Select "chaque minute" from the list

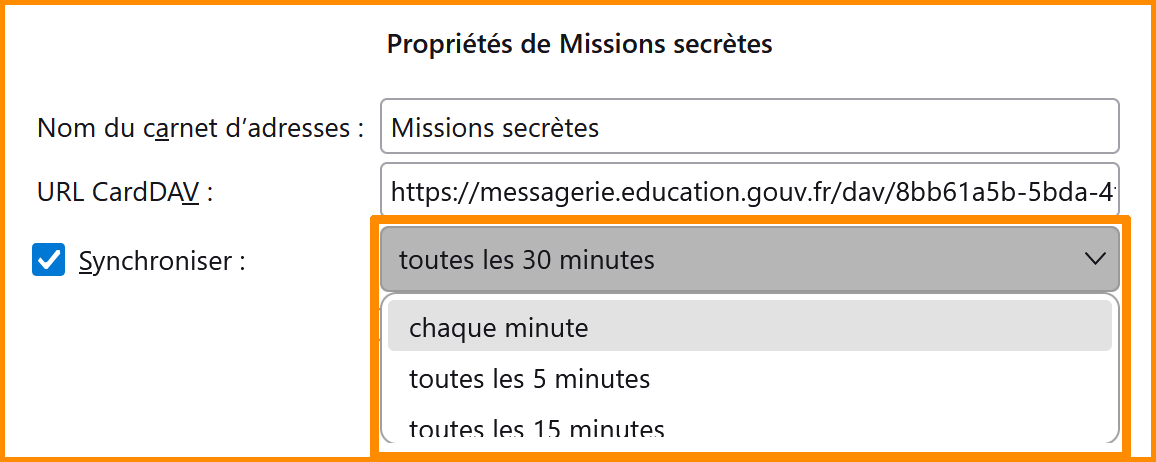(499, 327)
